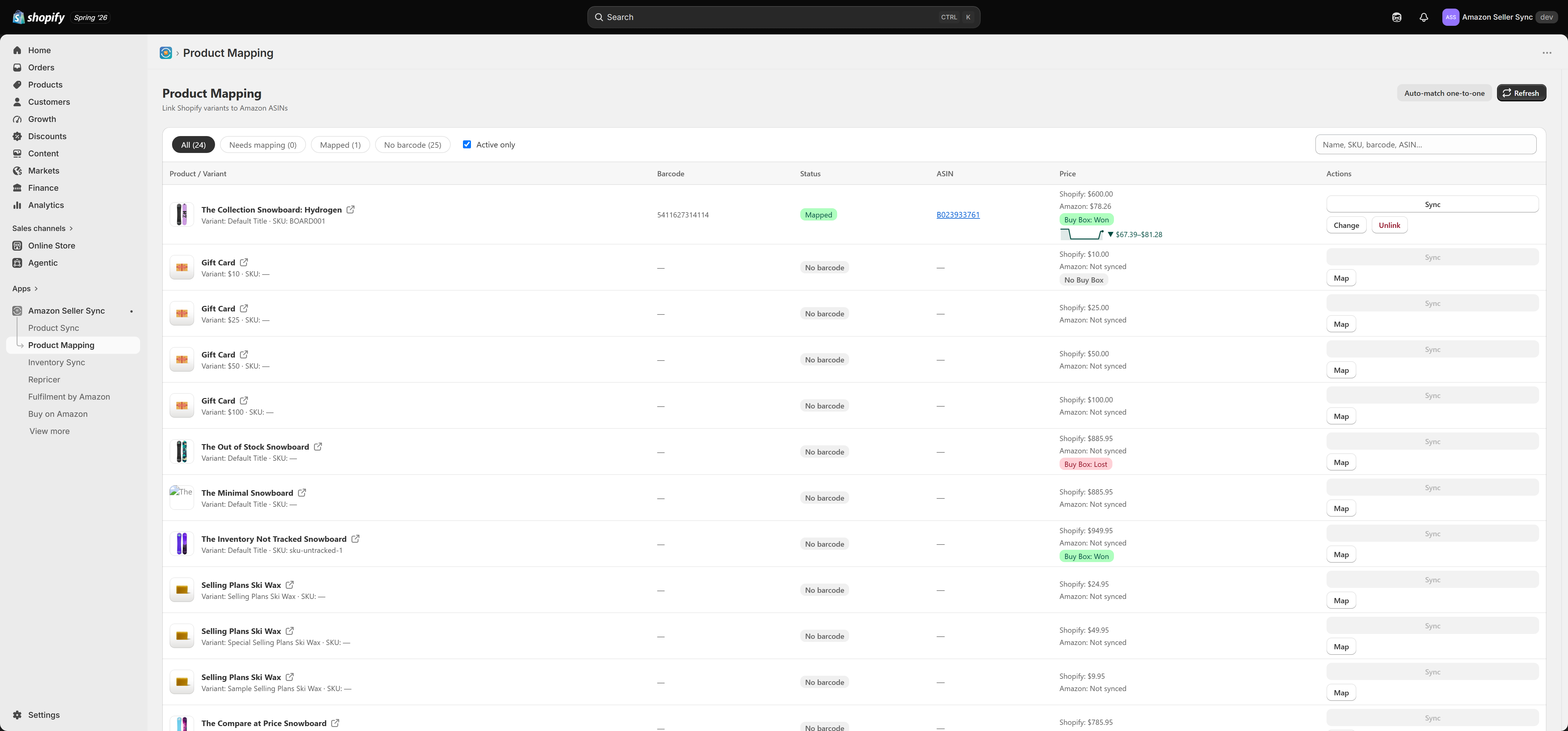Open the Discounts section
Viewport: 1568px width, 731px height.
coord(47,136)
